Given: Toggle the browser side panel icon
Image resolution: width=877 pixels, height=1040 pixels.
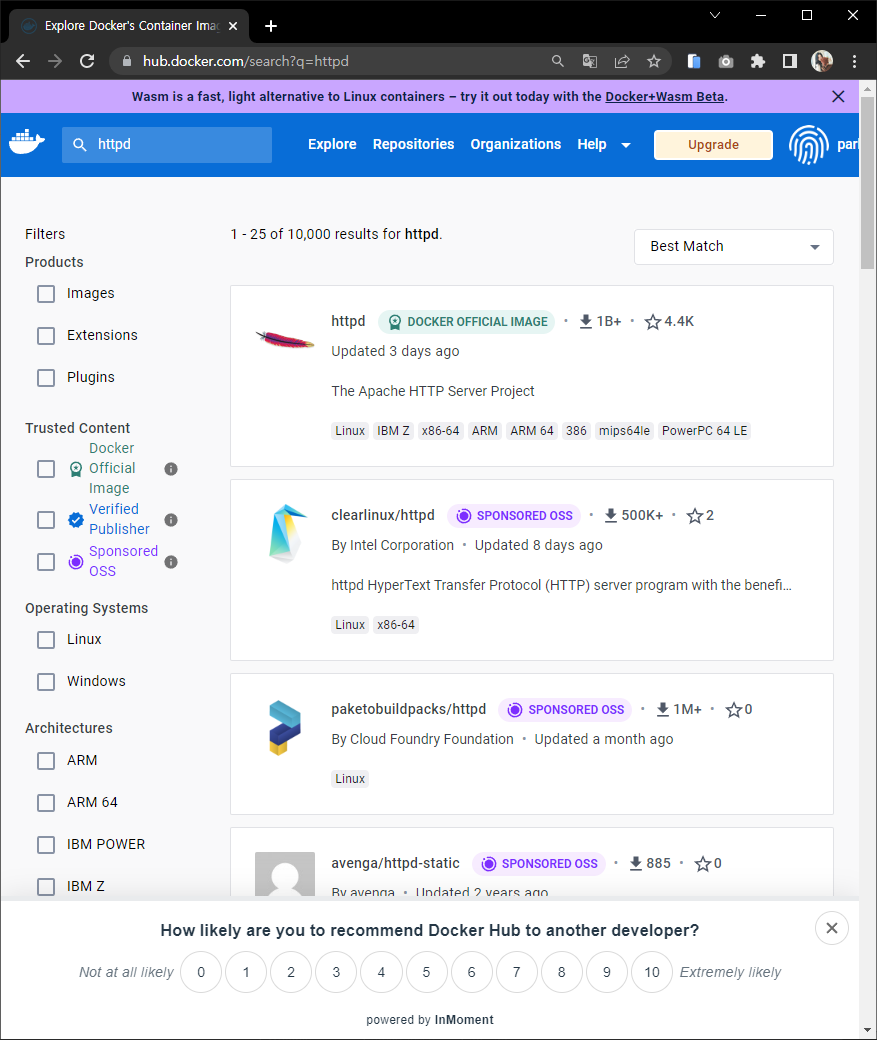Looking at the screenshot, I should pyautogui.click(x=789, y=61).
